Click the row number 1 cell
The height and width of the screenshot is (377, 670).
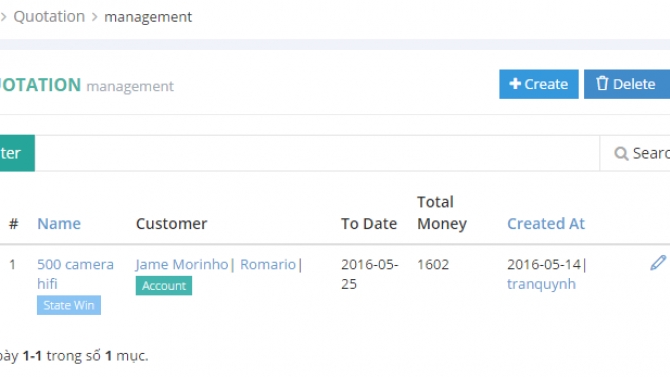(x=12, y=265)
